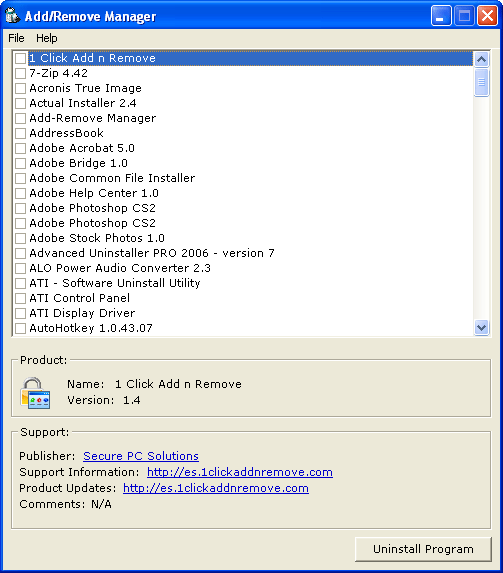This screenshot has width=503, height=573.
Task: Select the Adobe Acrobat 5.0 checkbox
Action: [x=20, y=148]
